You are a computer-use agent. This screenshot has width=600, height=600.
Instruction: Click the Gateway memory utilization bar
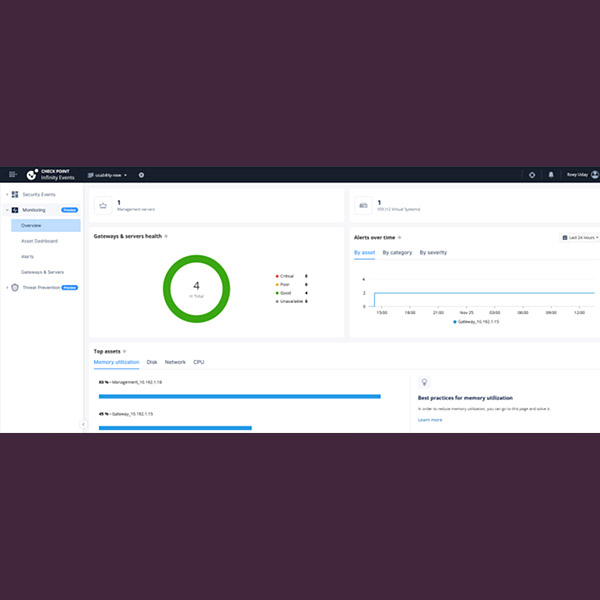click(x=175, y=428)
